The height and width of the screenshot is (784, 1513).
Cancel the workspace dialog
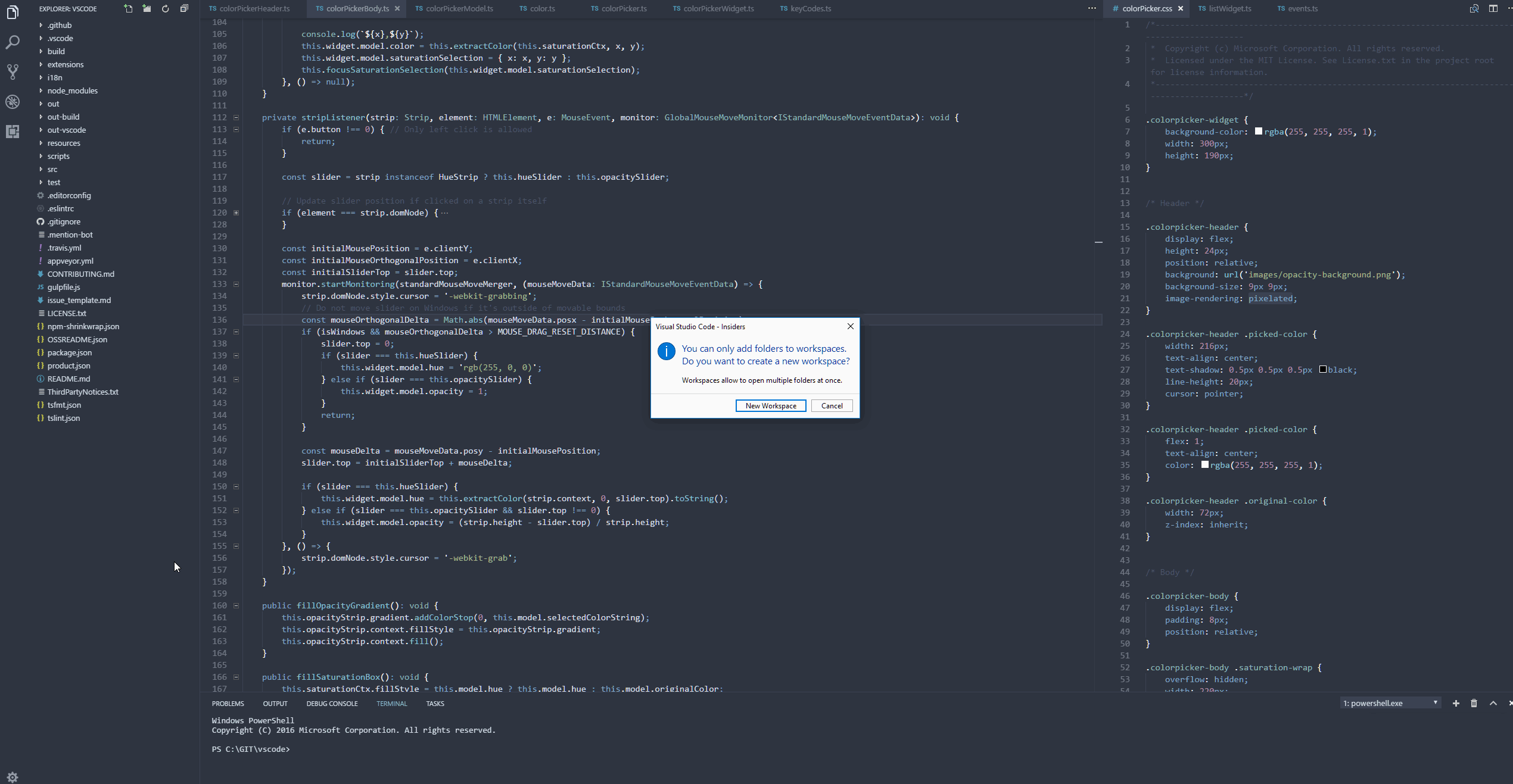[x=832, y=405]
